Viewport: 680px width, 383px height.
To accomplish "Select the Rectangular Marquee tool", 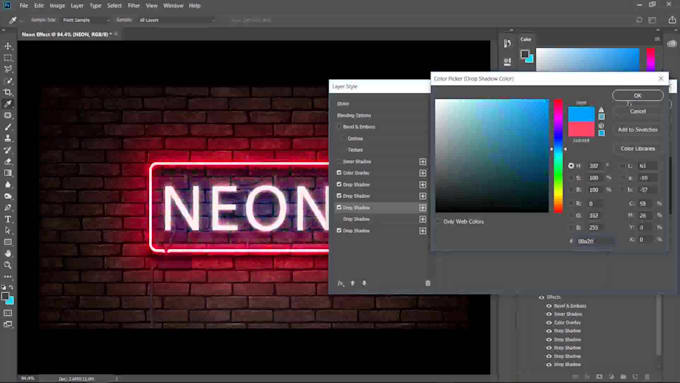I will pos(8,58).
